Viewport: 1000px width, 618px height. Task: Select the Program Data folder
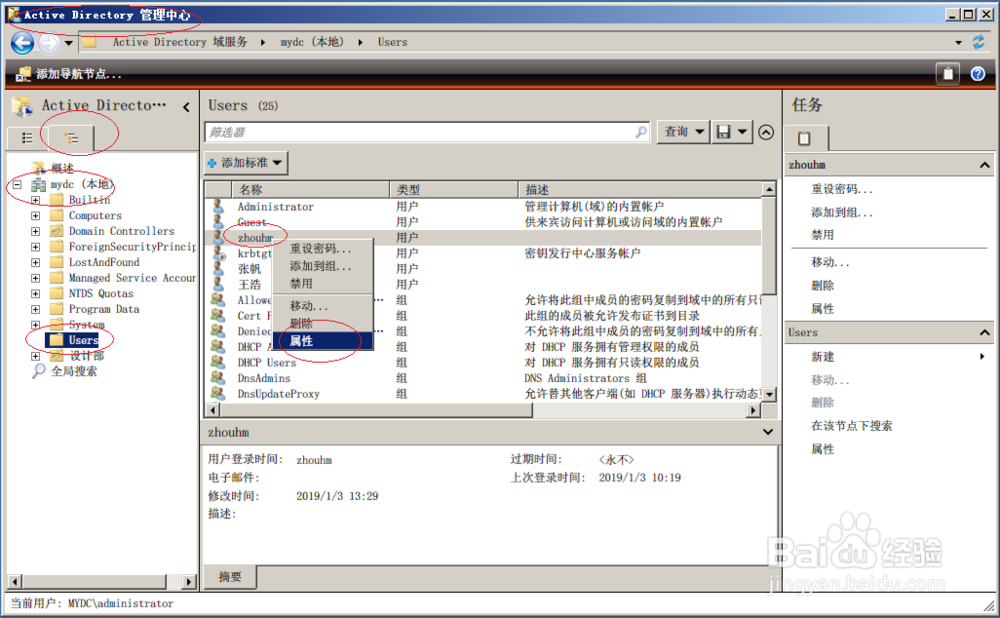(x=104, y=309)
